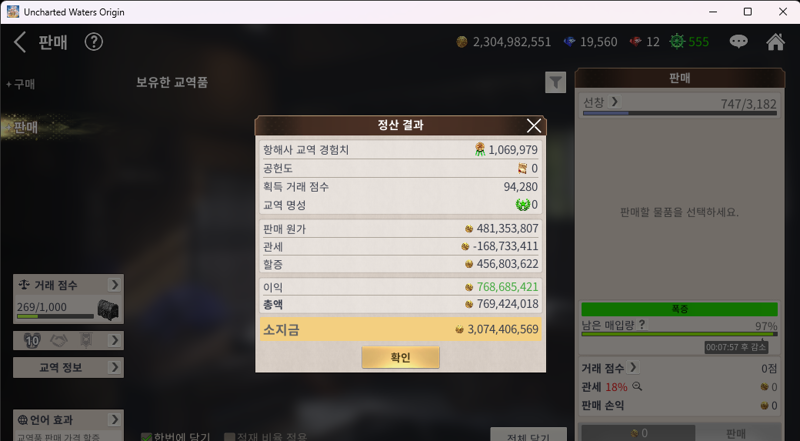
Task: Open the chat speech bubble icon
Action: pyautogui.click(x=738, y=41)
